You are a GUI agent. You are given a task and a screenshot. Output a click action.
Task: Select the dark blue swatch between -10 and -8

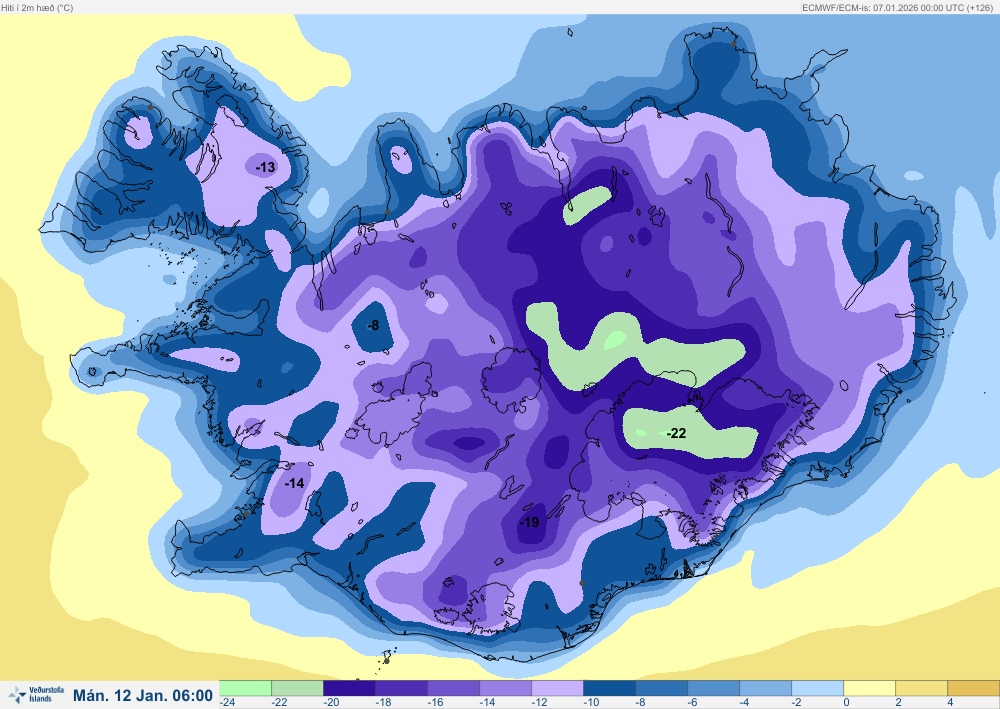610,688
